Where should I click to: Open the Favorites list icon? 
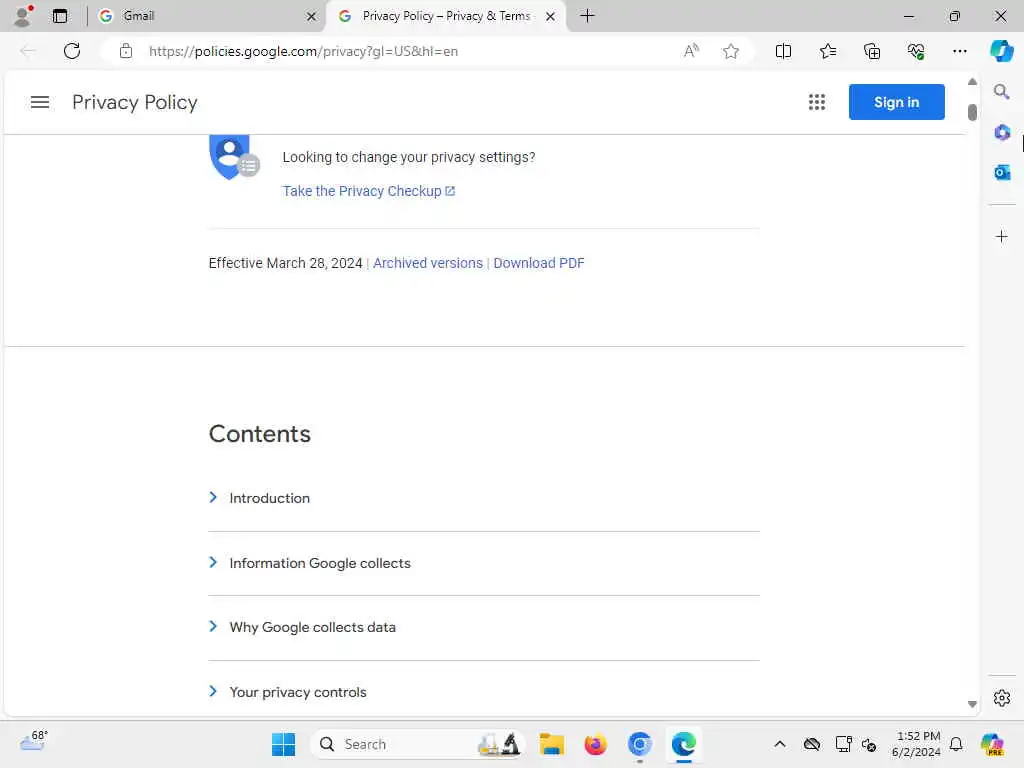827,51
